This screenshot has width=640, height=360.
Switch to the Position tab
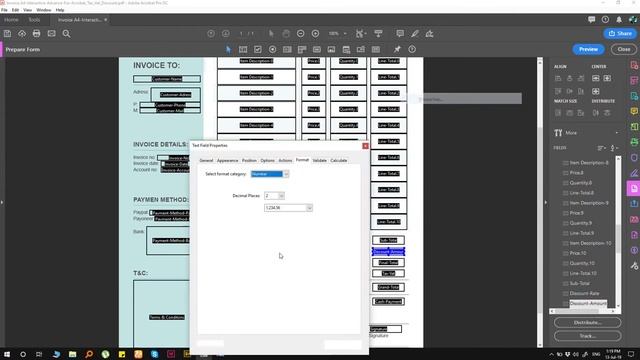point(249,161)
